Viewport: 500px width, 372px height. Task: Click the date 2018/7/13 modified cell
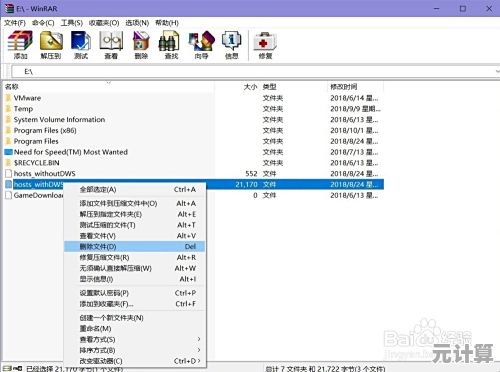[354, 152]
